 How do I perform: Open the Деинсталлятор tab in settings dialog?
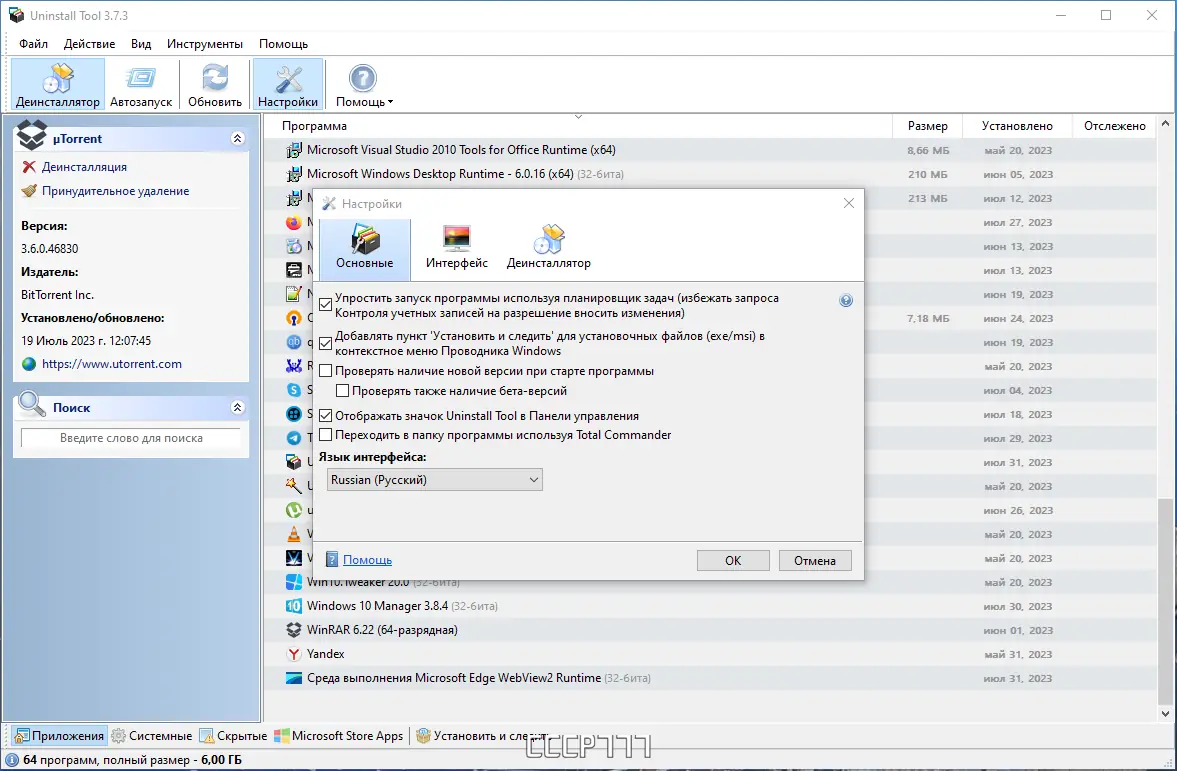point(549,248)
